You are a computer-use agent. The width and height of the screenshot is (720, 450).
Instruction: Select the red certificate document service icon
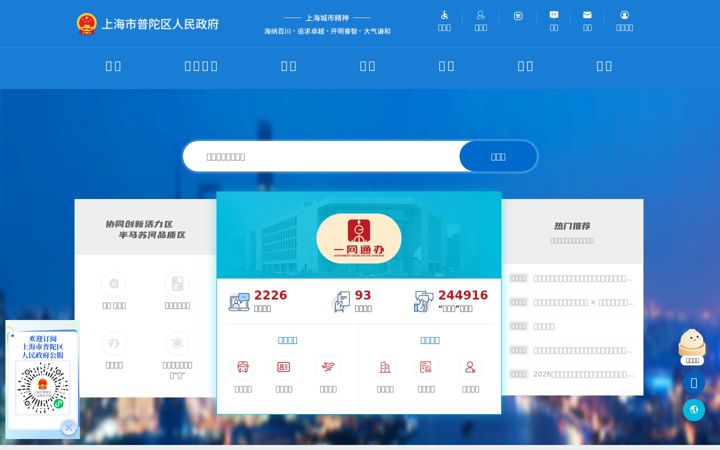click(x=426, y=367)
